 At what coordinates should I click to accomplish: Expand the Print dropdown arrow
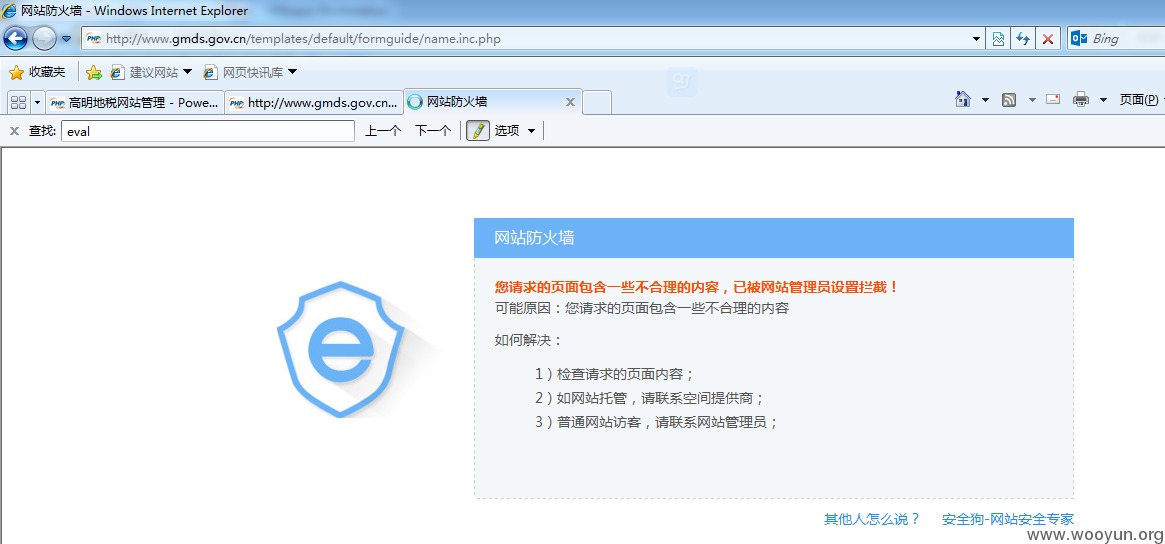[1103, 100]
